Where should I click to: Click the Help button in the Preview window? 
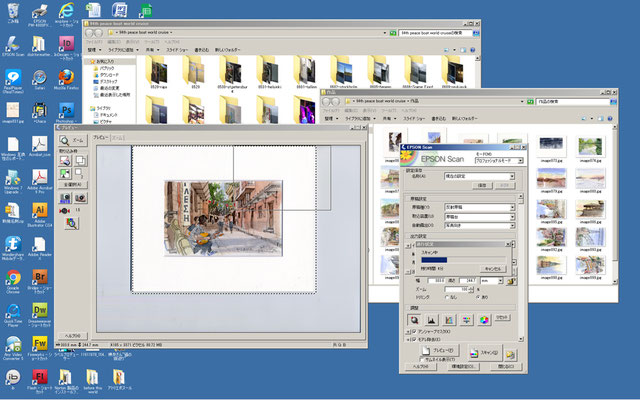click(x=73, y=336)
